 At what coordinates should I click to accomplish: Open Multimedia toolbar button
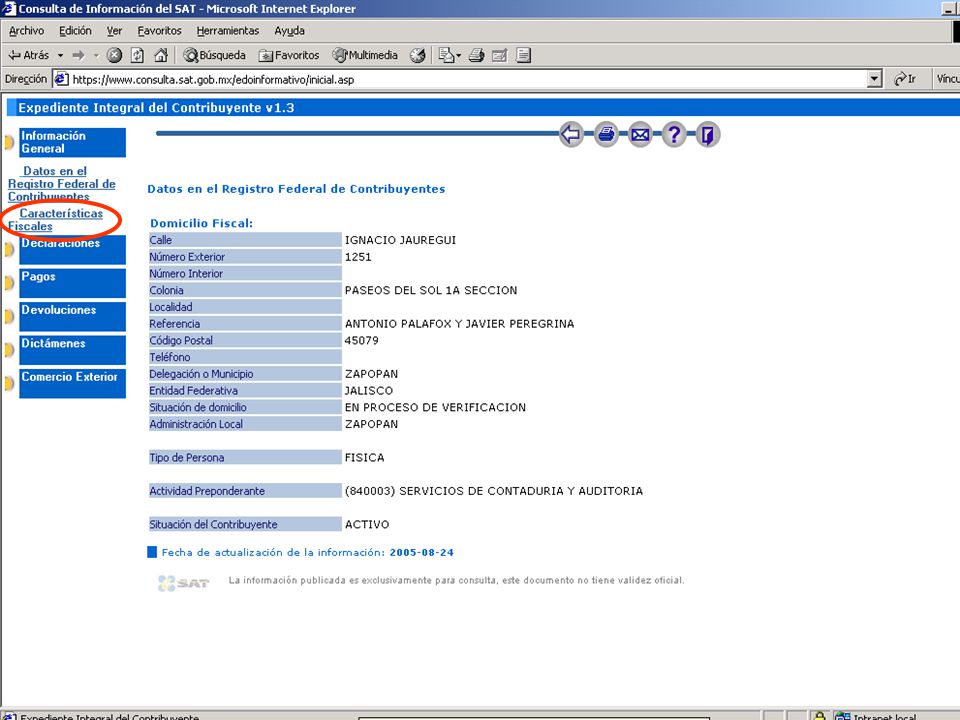(x=365, y=55)
